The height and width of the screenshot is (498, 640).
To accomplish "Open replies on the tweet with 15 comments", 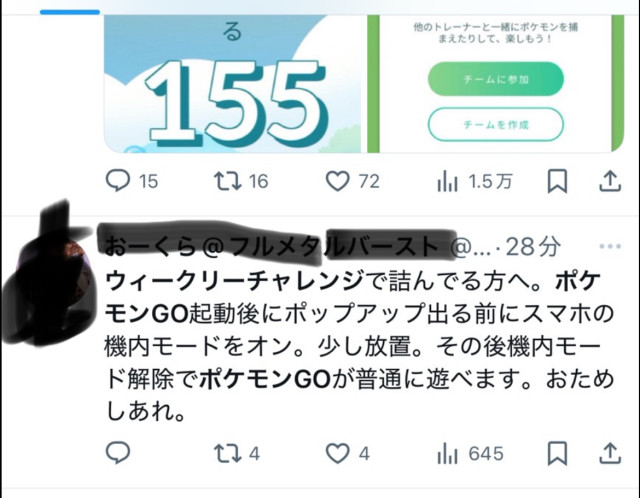I will pos(131,181).
